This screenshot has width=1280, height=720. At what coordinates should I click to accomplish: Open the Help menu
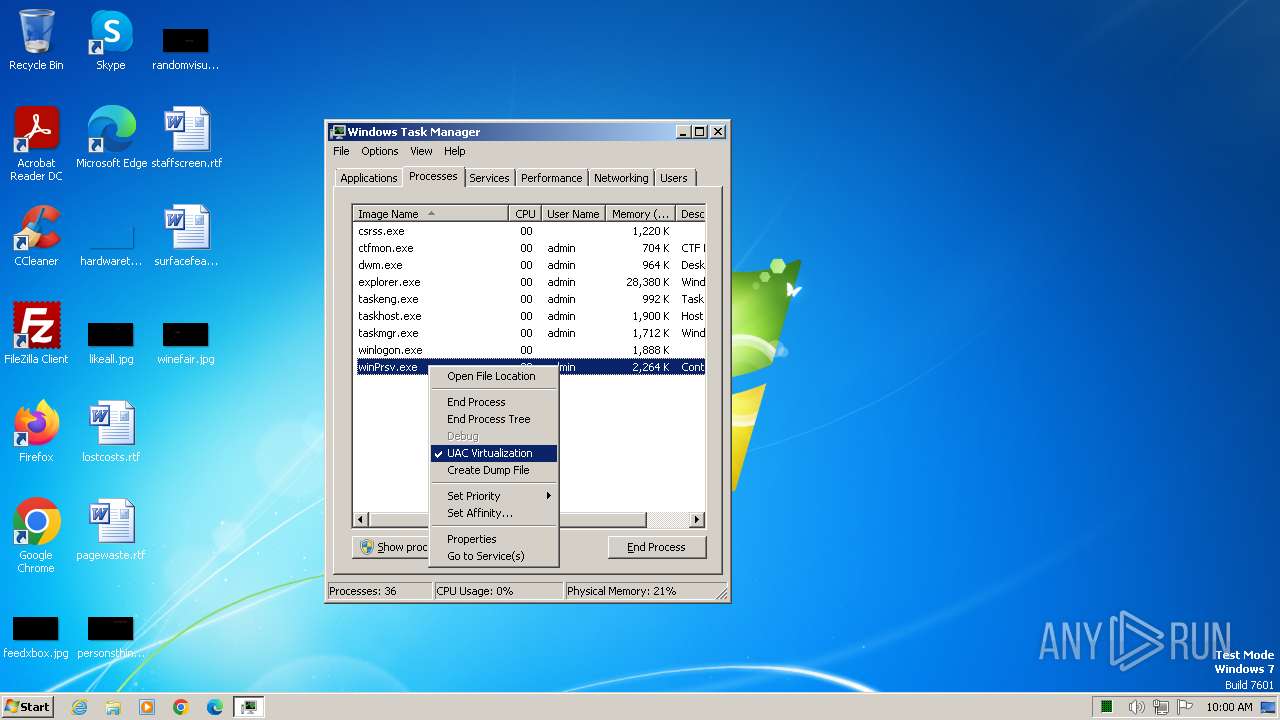coord(455,151)
